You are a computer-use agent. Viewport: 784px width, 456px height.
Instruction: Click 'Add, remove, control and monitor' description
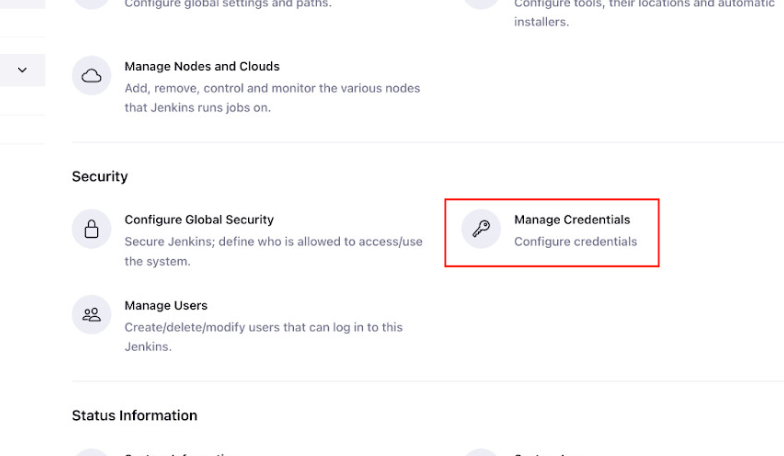point(272,88)
